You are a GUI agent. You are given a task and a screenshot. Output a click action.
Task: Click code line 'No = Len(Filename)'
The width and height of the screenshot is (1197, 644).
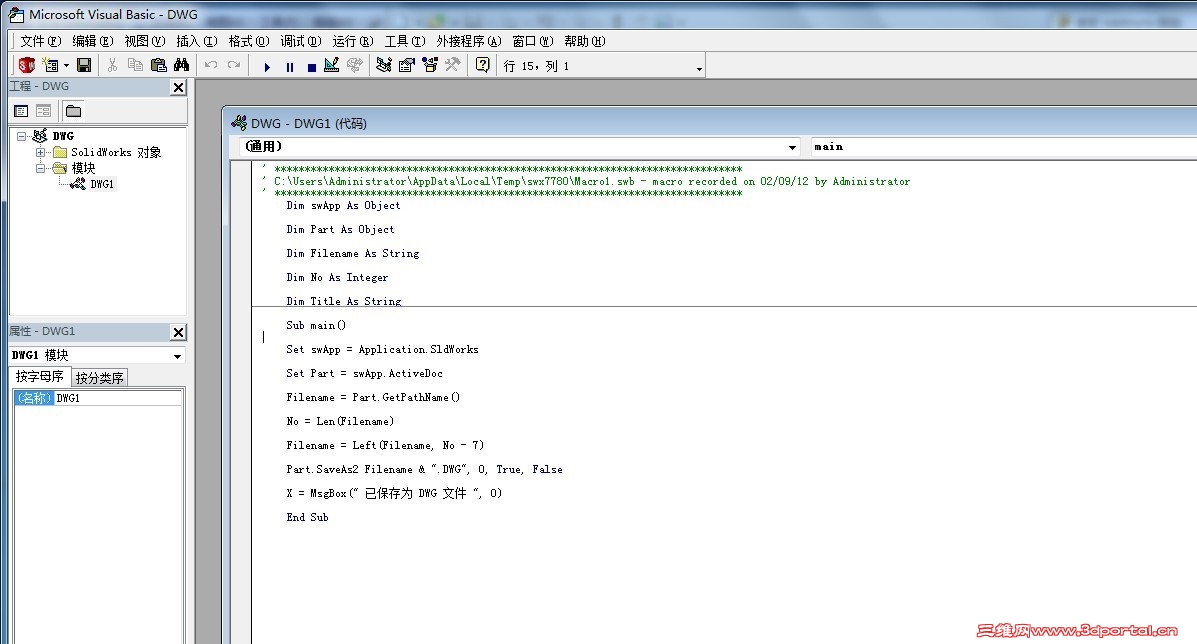340,421
